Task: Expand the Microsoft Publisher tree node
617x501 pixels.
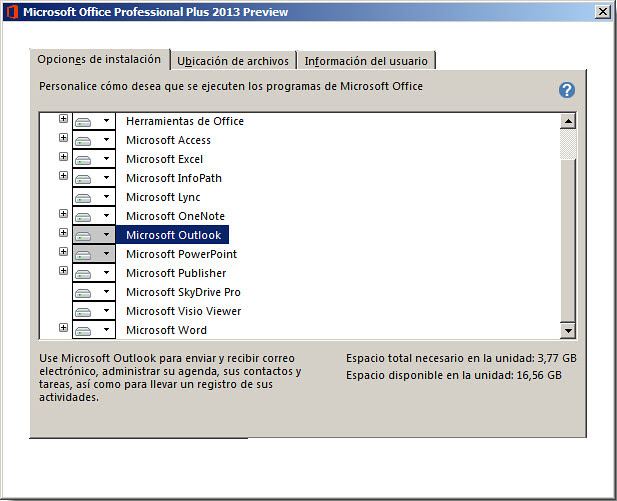Action: coord(63,270)
